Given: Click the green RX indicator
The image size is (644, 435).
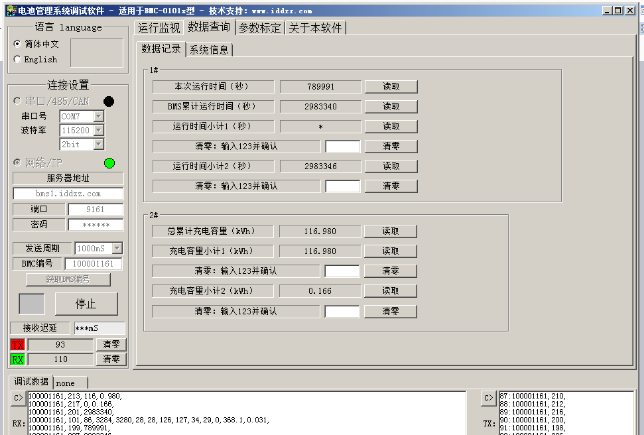Looking at the screenshot, I should click(18, 359).
